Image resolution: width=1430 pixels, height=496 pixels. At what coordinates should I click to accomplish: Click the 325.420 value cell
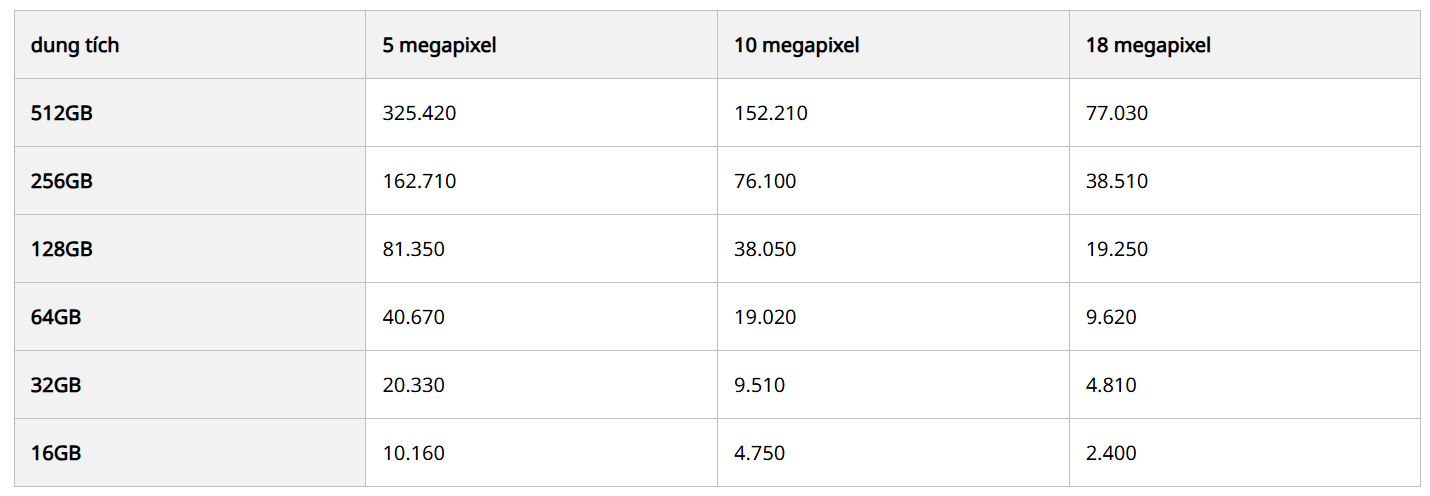[419, 113]
